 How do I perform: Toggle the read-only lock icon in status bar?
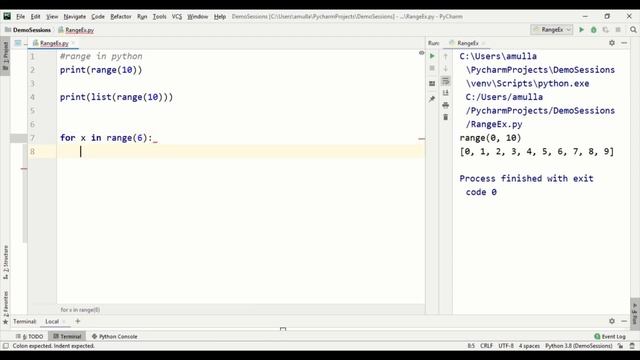620,346
